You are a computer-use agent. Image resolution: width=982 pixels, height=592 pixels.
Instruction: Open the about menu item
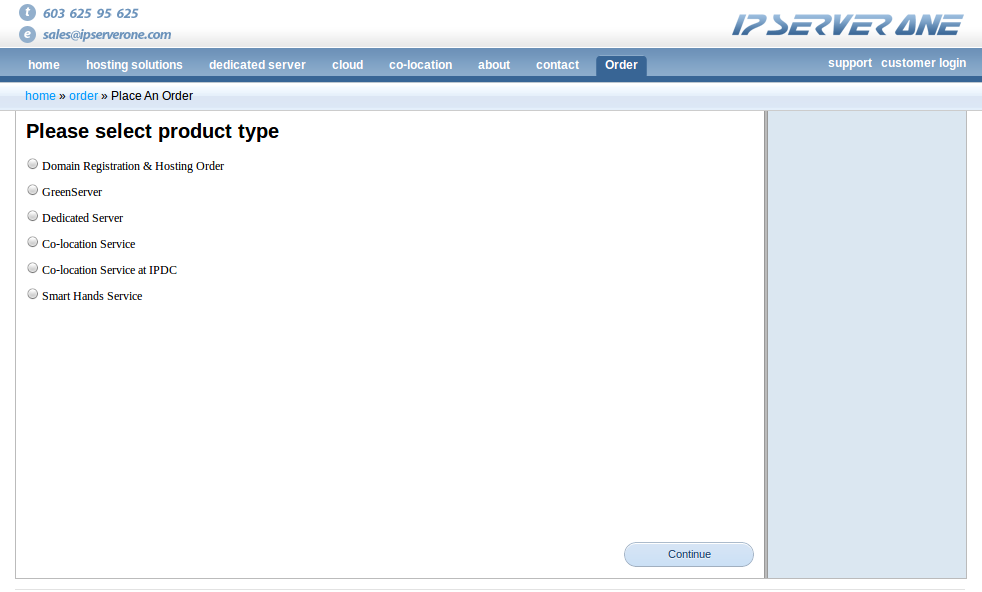tap(494, 65)
